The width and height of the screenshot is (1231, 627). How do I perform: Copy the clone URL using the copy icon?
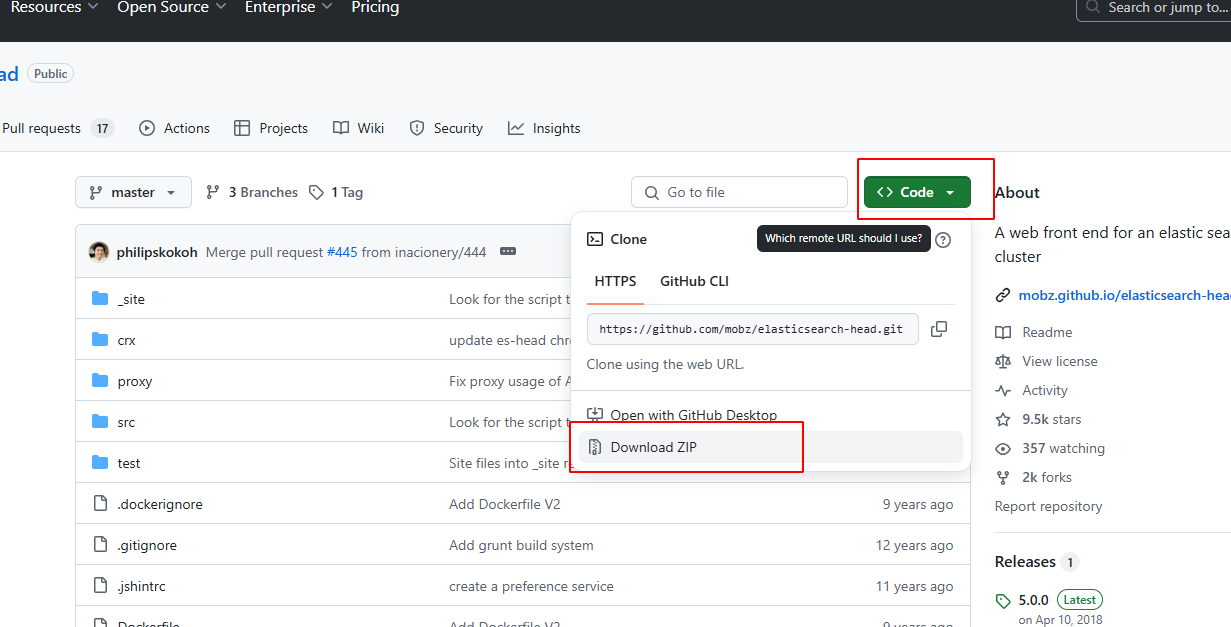coord(938,328)
